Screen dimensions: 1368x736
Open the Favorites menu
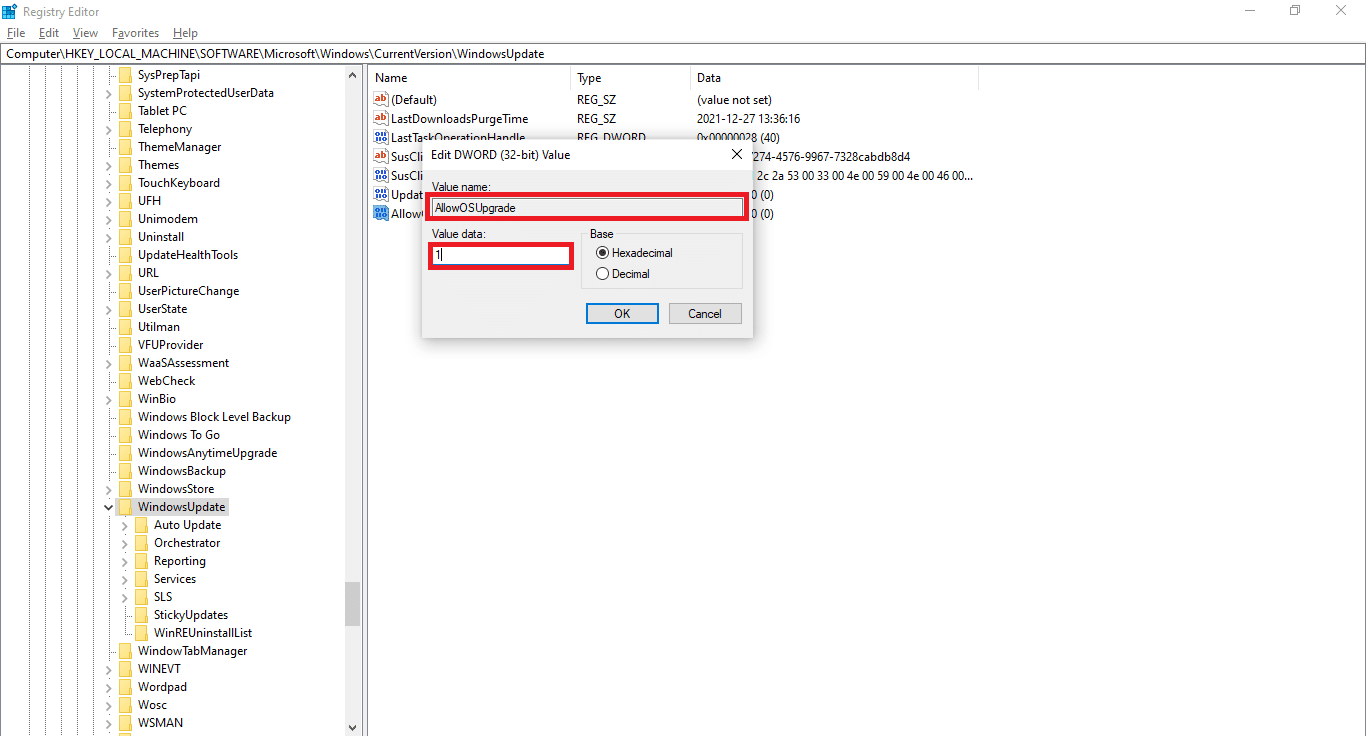click(x=135, y=33)
